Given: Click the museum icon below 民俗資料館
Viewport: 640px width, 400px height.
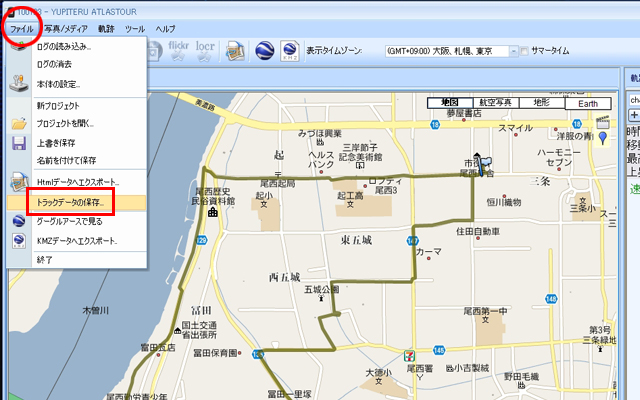Looking at the screenshot, I should pyautogui.click(x=213, y=212).
